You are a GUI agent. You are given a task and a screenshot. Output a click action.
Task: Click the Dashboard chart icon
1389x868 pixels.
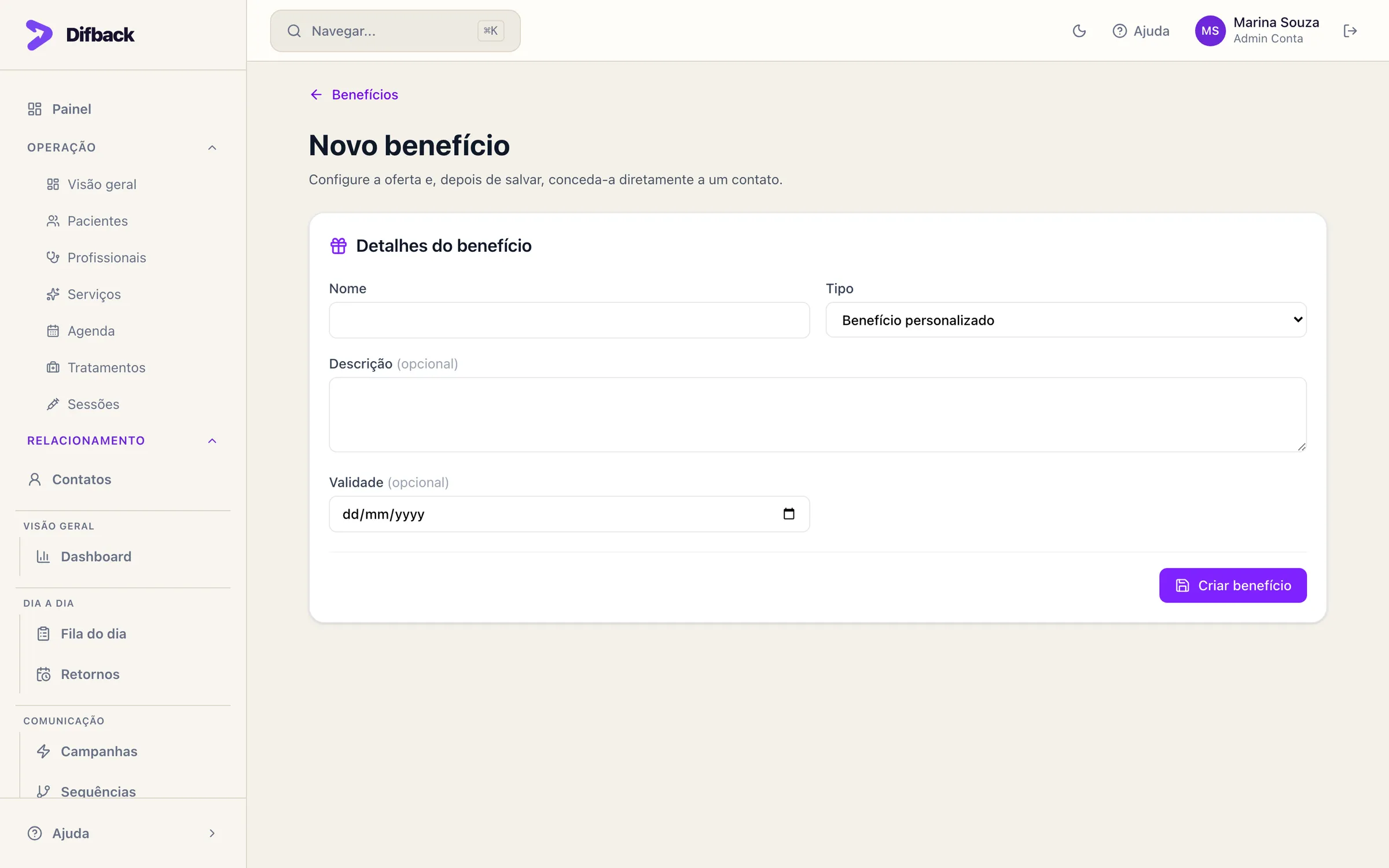tap(43, 557)
